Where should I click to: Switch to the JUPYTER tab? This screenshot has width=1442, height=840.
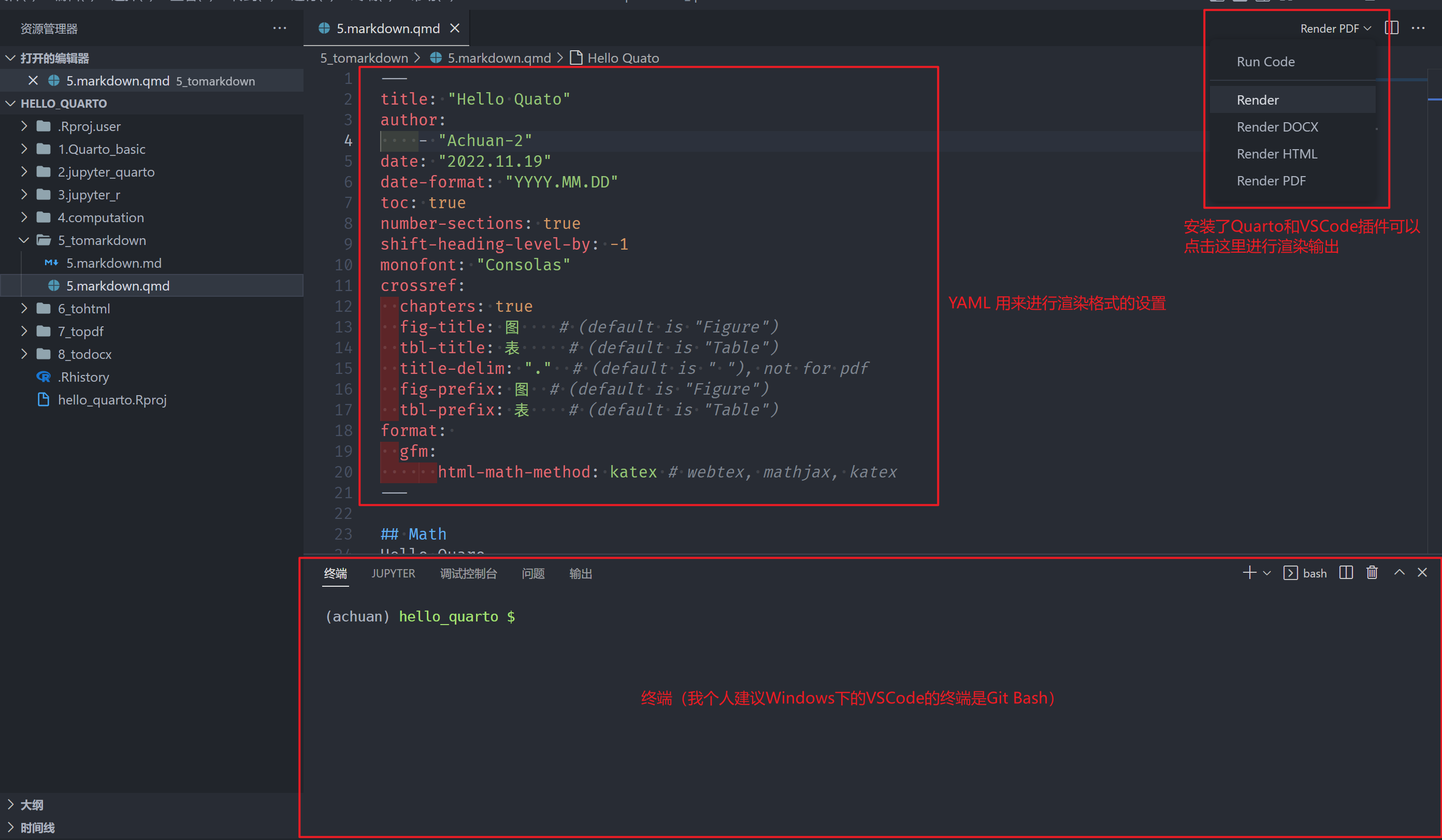pos(393,573)
